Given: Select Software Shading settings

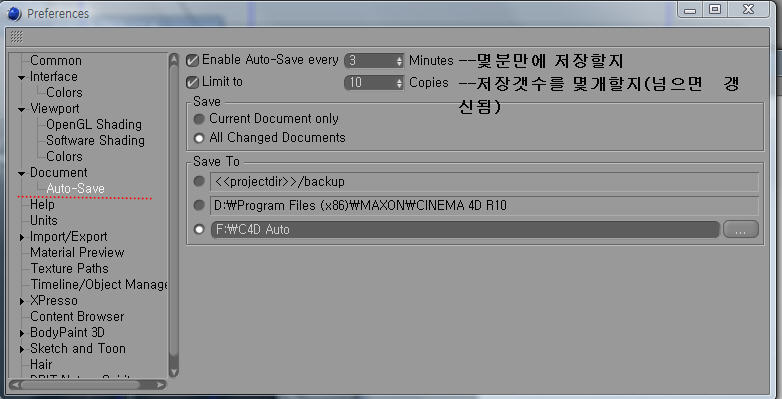Looking at the screenshot, I should pos(95,140).
